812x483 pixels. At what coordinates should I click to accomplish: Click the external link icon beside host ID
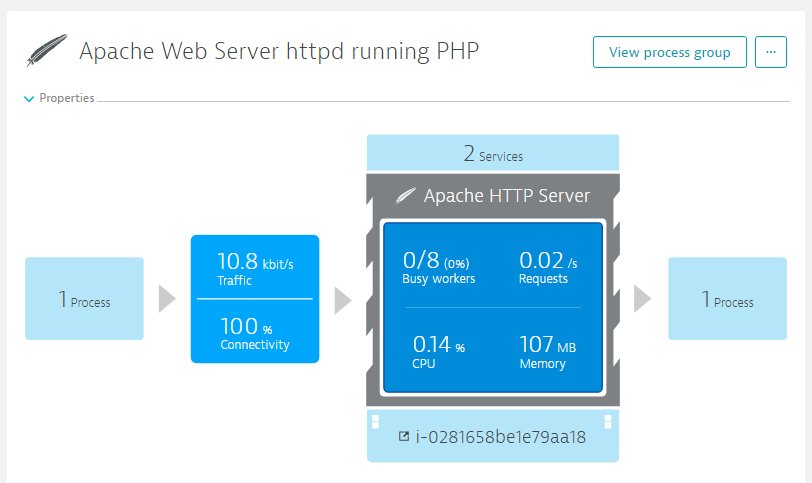(404, 436)
